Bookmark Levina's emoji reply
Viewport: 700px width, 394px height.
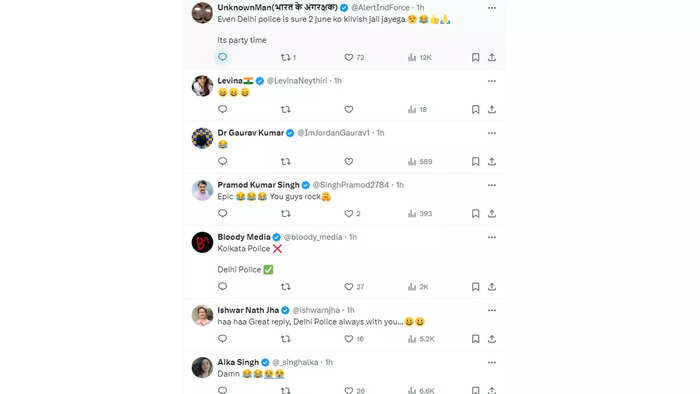(475, 109)
